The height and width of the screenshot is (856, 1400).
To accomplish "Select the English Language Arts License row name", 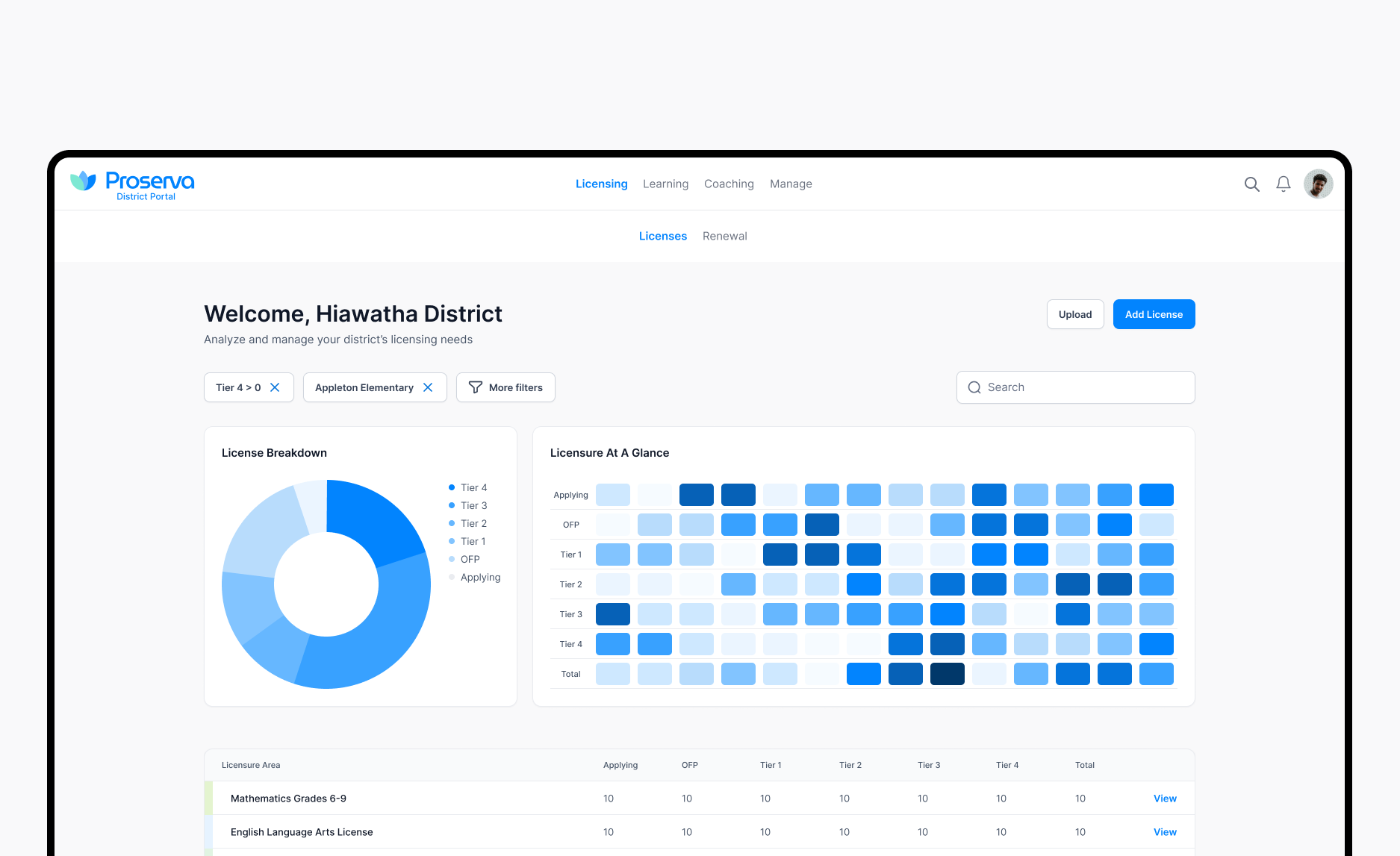I will (x=302, y=832).
